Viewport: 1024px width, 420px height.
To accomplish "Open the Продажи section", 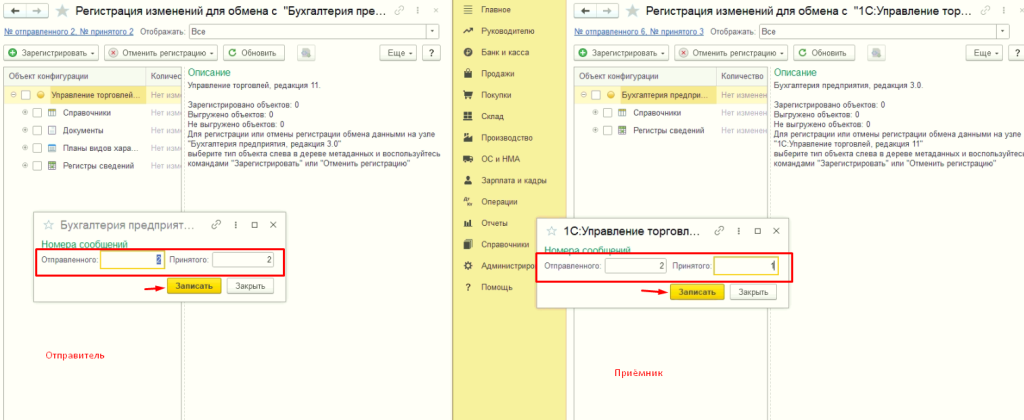I will tap(497, 74).
